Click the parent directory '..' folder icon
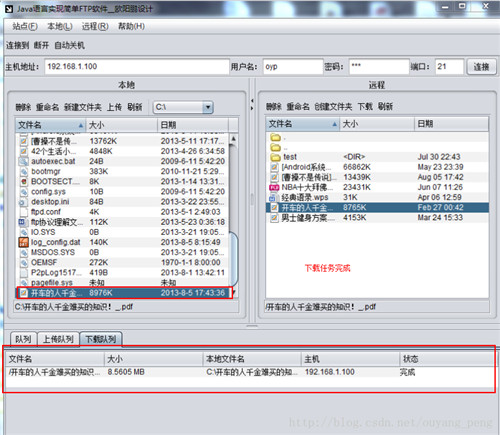The height and width of the screenshot is (435, 500). click(x=275, y=147)
